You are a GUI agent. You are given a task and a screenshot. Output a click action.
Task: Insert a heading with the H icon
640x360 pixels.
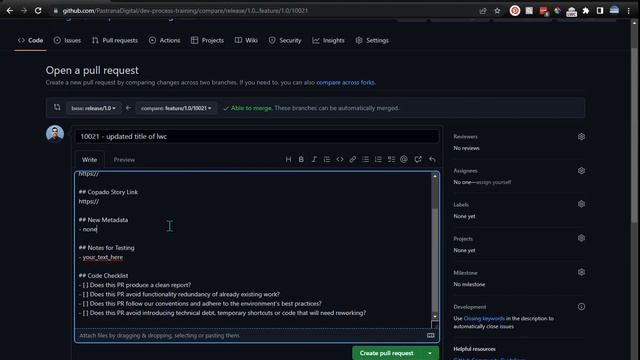pyautogui.click(x=288, y=159)
